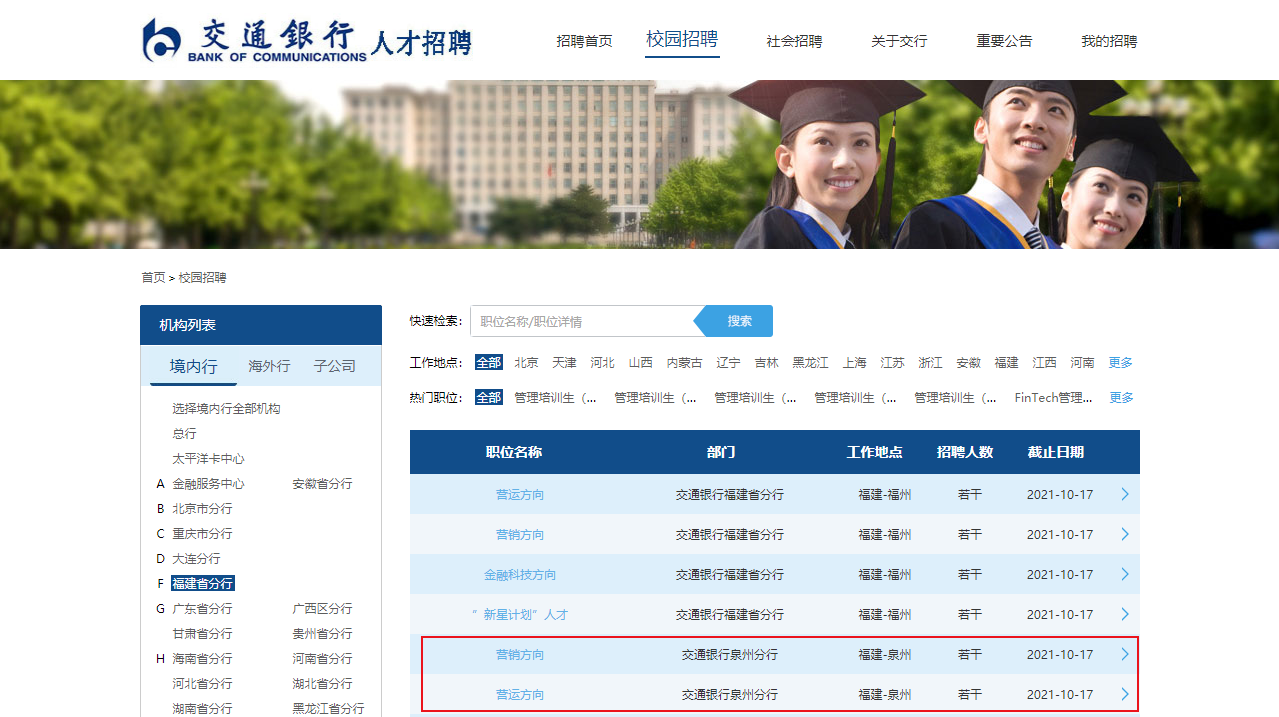Select 太平洋卡中心 in institution list

click(208, 458)
